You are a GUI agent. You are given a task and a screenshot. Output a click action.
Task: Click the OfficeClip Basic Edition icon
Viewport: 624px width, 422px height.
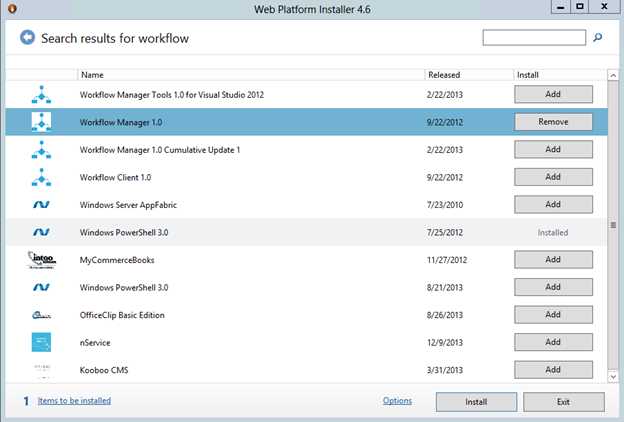pyautogui.click(x=41, y=315)
